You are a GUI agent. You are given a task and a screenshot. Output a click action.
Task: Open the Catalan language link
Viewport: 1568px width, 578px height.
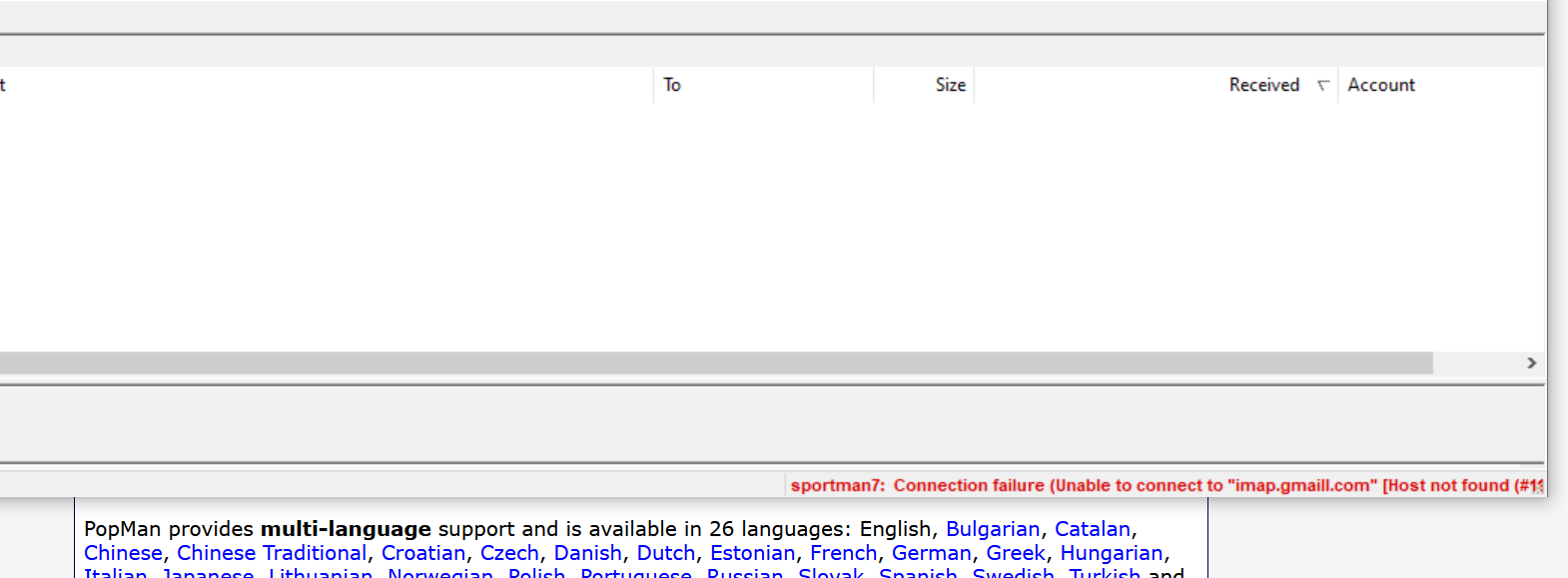tap(1092, 529)
